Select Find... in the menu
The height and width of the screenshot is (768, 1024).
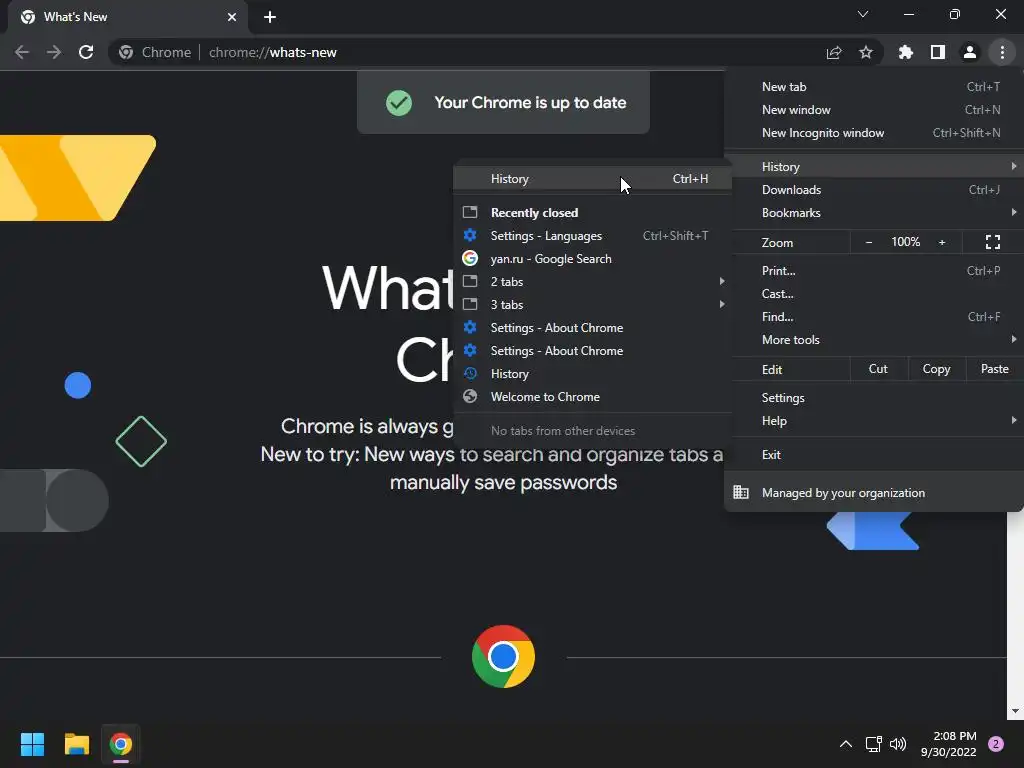pos(876,317)
